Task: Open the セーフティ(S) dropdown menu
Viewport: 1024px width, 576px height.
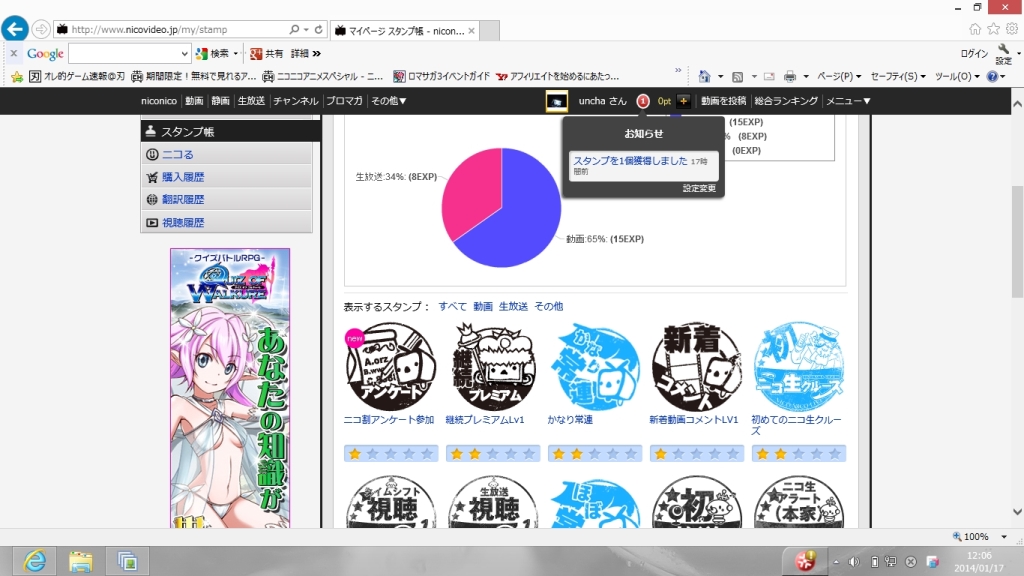Action: point(898,76)
